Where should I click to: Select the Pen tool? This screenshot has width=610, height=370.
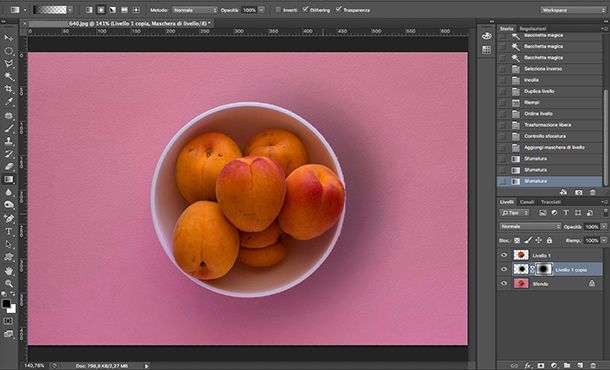[9, 219]
